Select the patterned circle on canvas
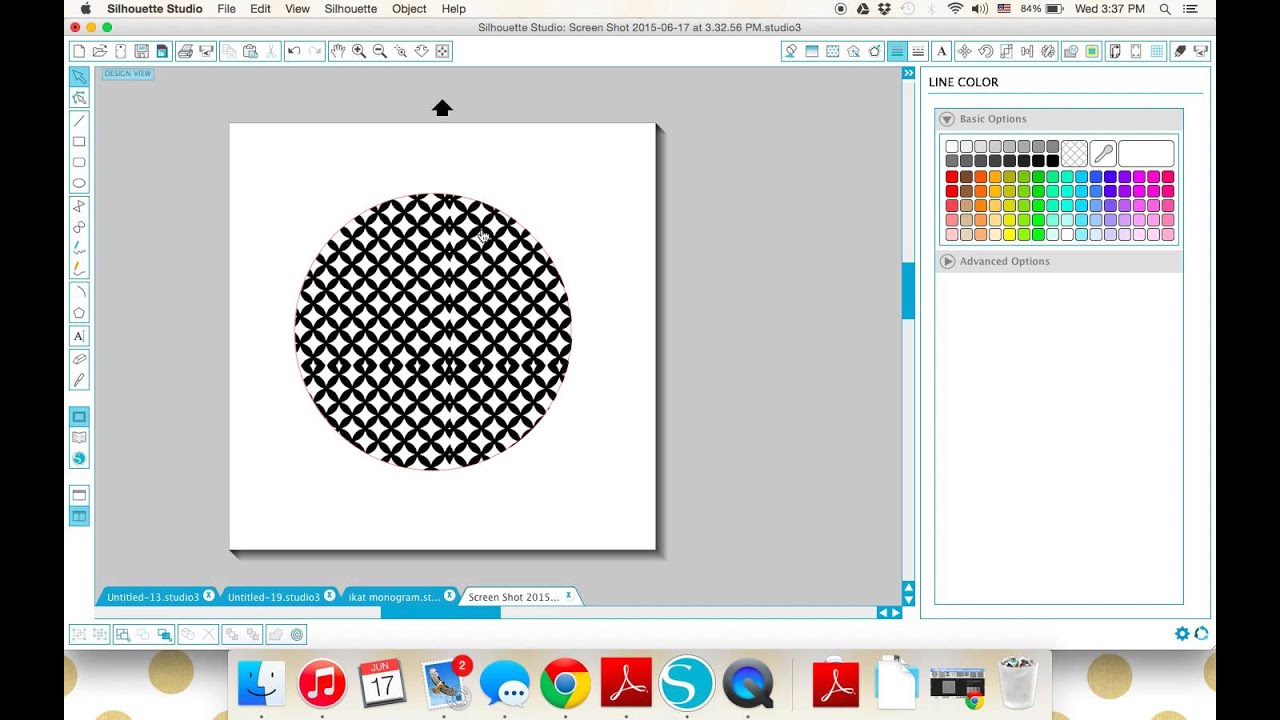 (433, 331)
